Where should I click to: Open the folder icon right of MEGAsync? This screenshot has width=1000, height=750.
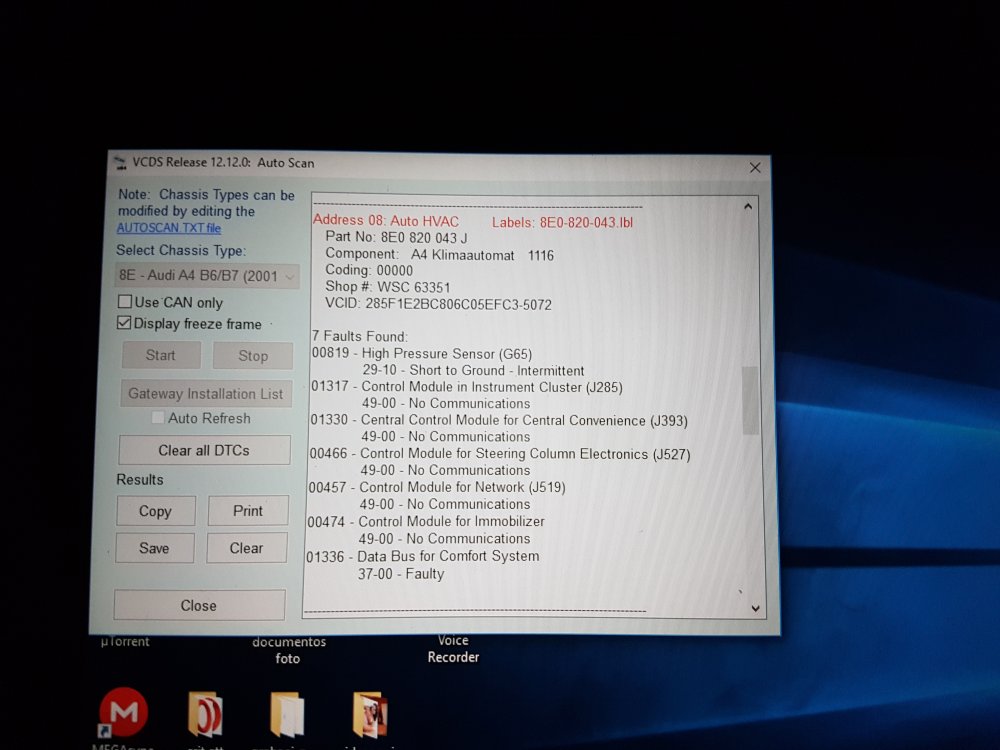point(205,714)
